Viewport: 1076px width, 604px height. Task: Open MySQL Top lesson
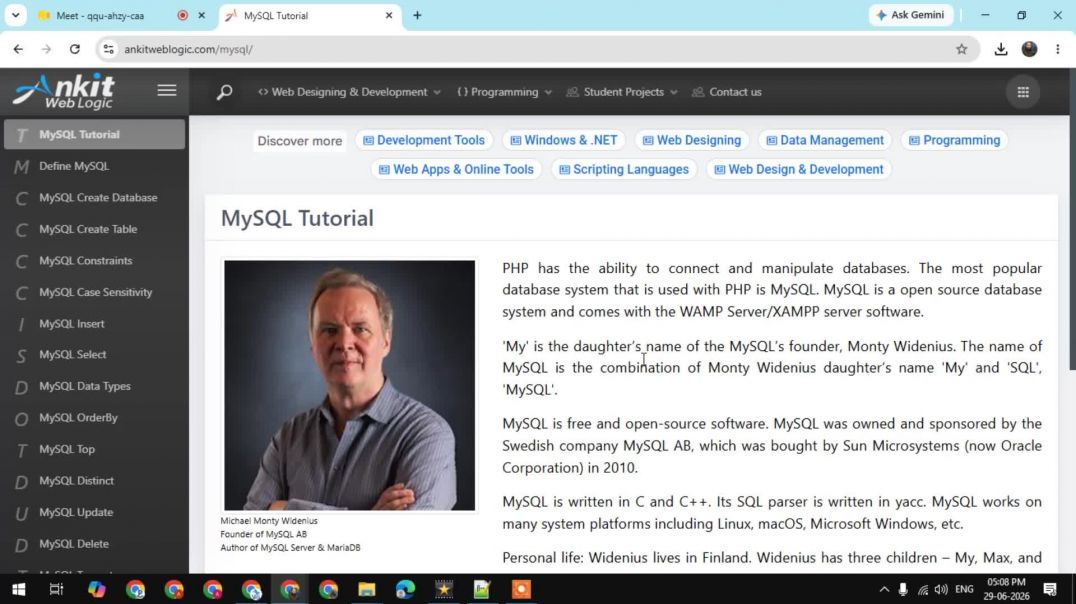[95, 450]
